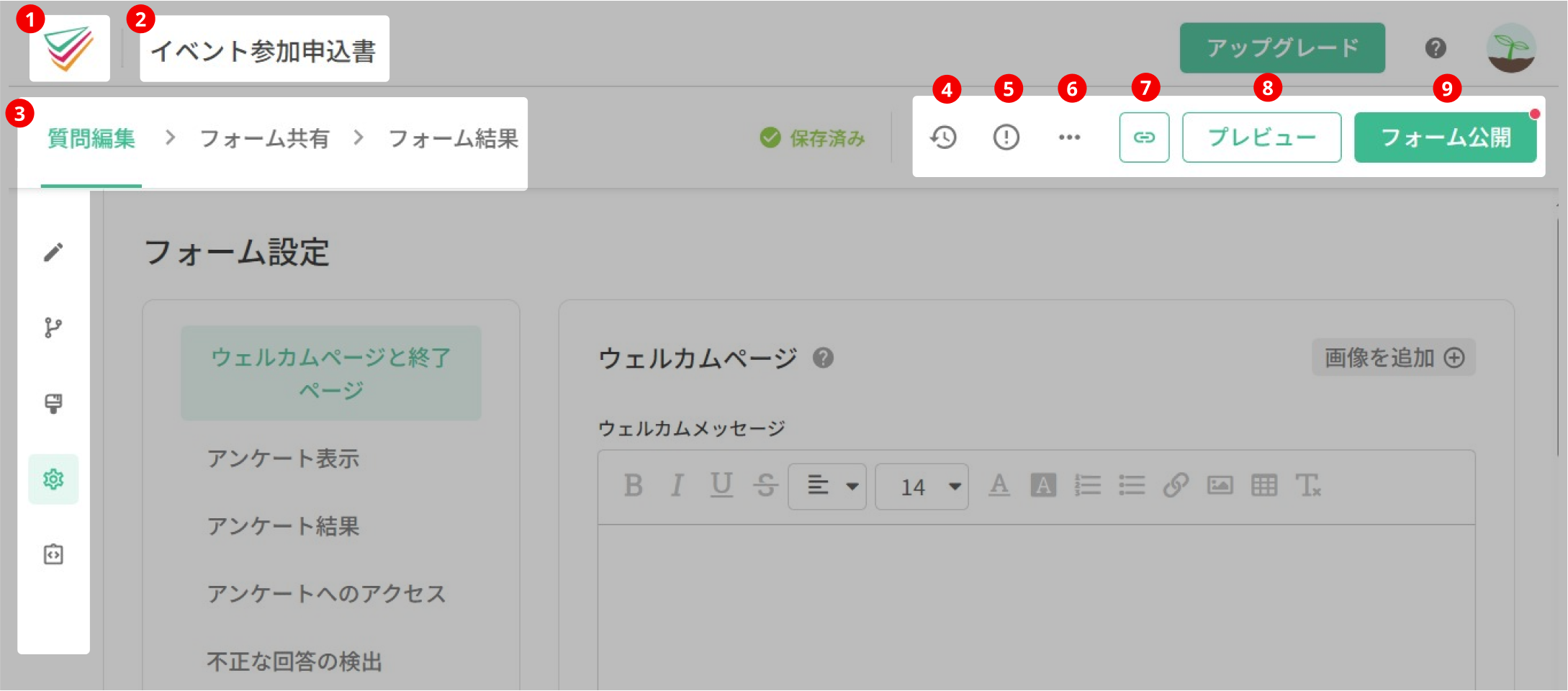Click insert table icon in editor toolbar

pyautogui.click(x=1264, y=486)
